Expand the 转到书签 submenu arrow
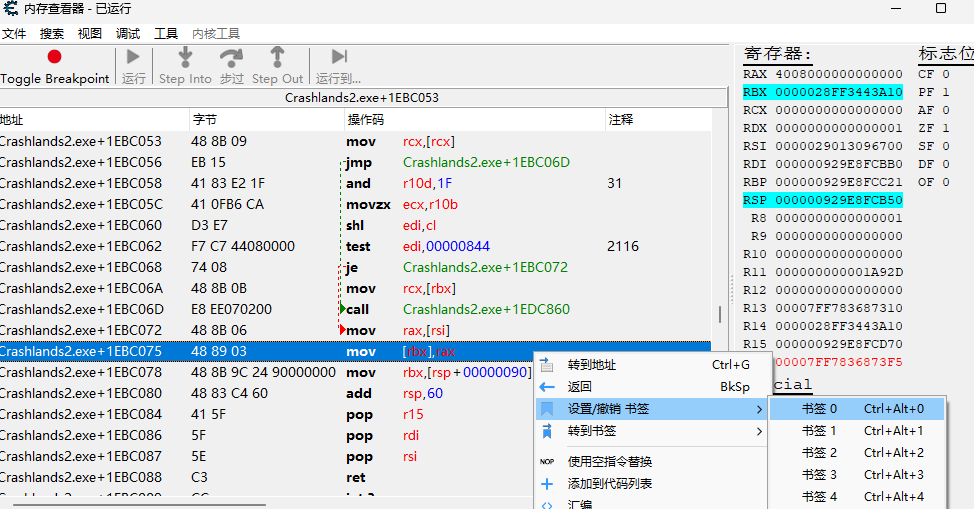974x509 pixels. tap(759, 431)
